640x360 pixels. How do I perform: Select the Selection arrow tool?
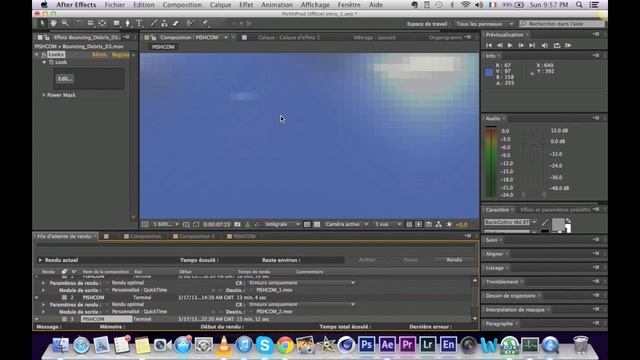pos(42,23)
